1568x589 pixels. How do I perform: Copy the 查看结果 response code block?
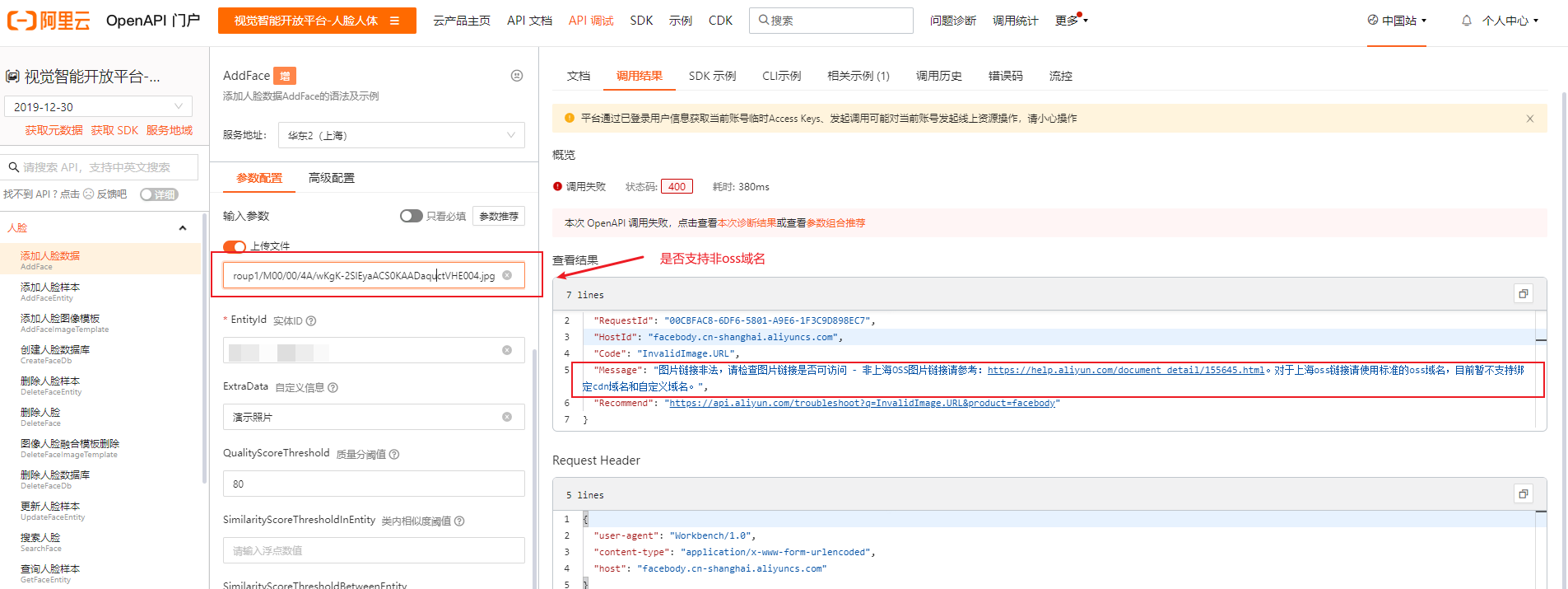(x=1524, y=294)
